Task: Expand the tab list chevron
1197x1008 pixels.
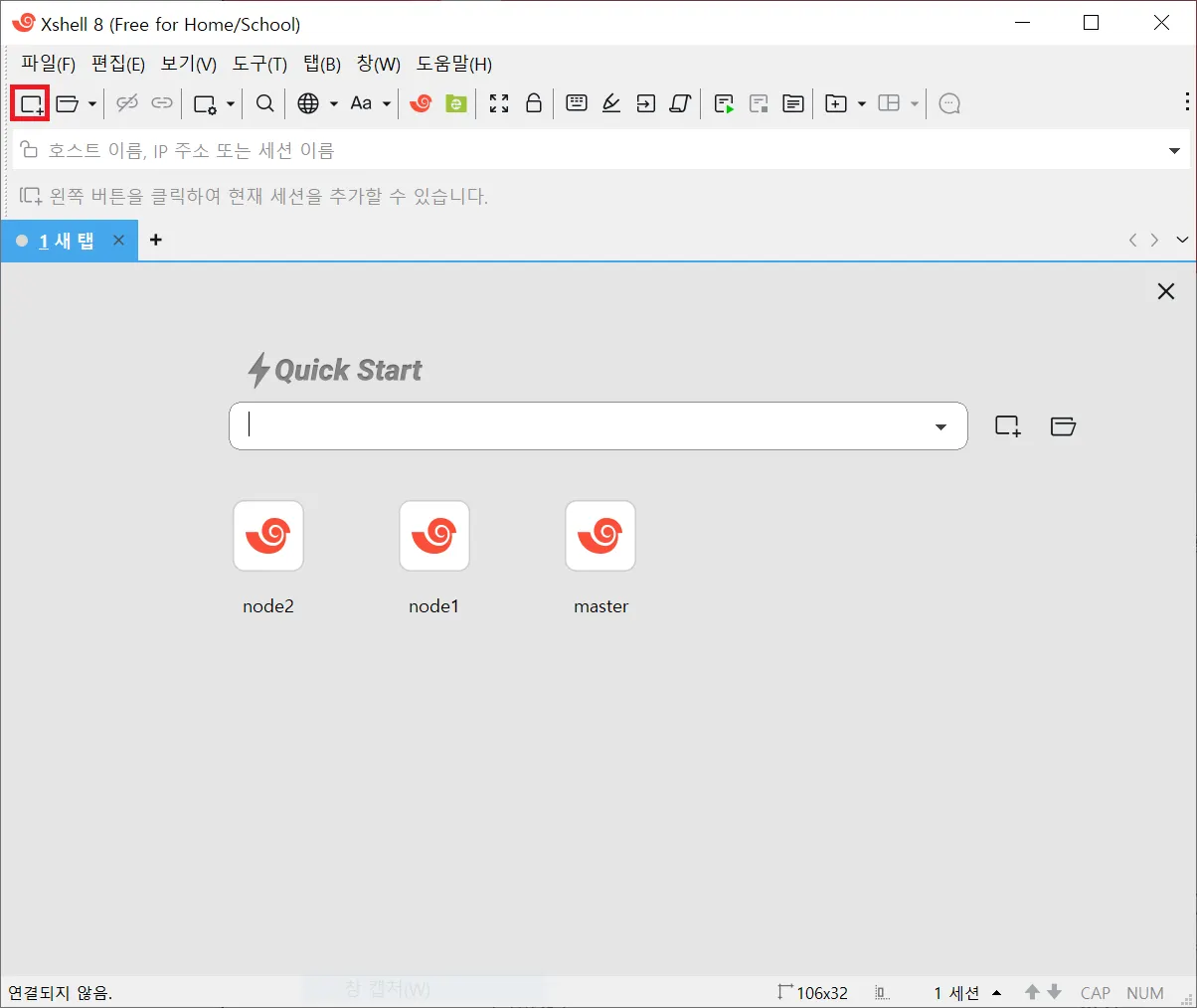Action: click(1182, 240)
